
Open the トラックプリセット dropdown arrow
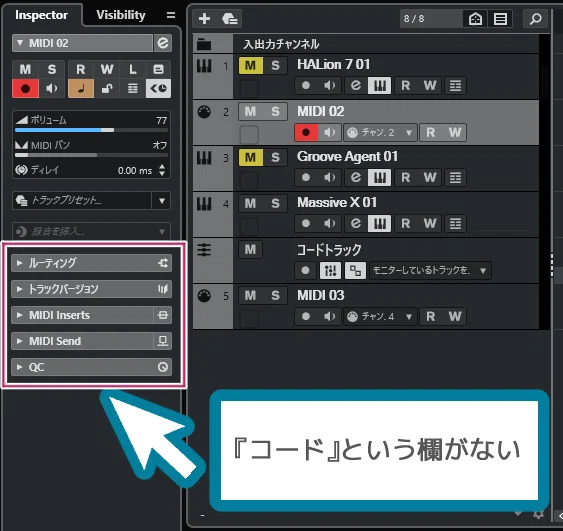(162, 200)
